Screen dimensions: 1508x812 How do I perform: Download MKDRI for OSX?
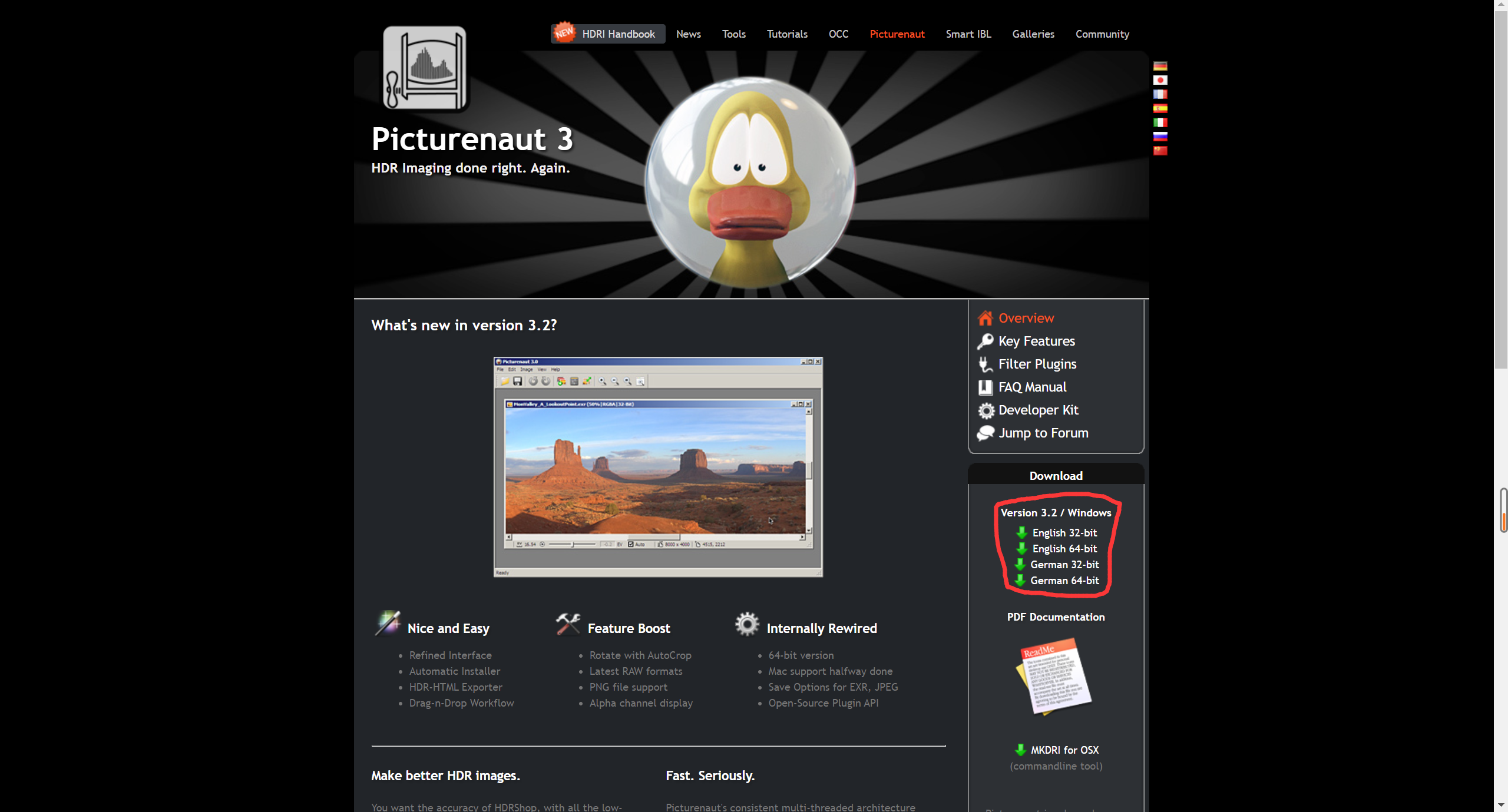click(1064, 750)
